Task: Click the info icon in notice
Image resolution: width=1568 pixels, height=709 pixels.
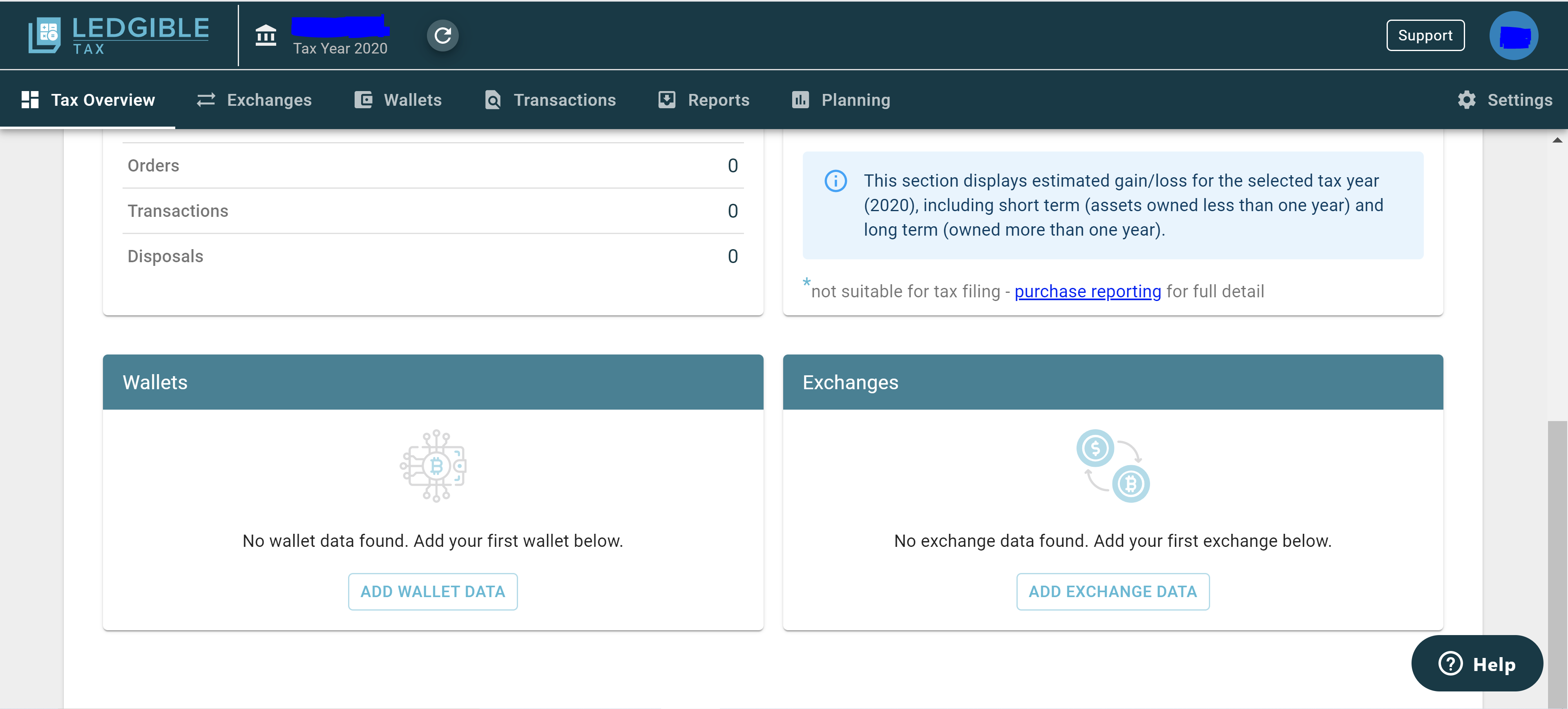Action: 835,181
